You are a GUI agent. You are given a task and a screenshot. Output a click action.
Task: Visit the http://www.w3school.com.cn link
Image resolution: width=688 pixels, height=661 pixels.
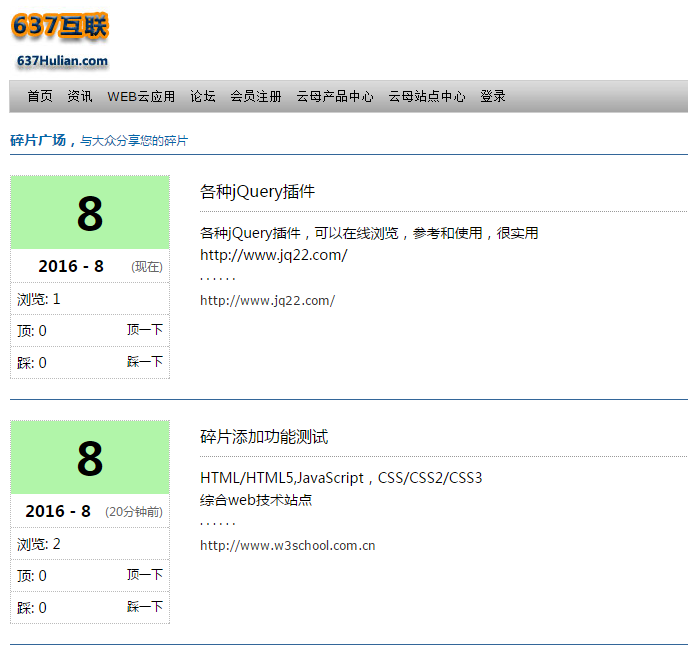[x=287, y=545]
